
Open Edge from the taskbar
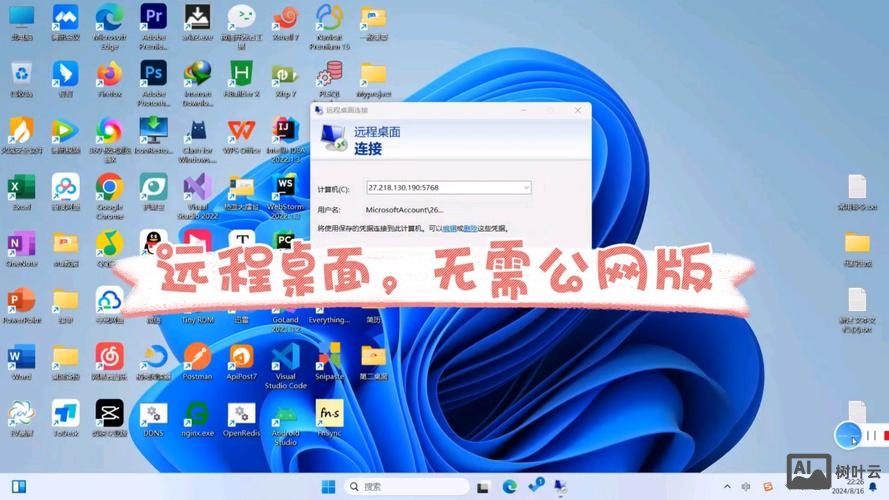(509, 486)
